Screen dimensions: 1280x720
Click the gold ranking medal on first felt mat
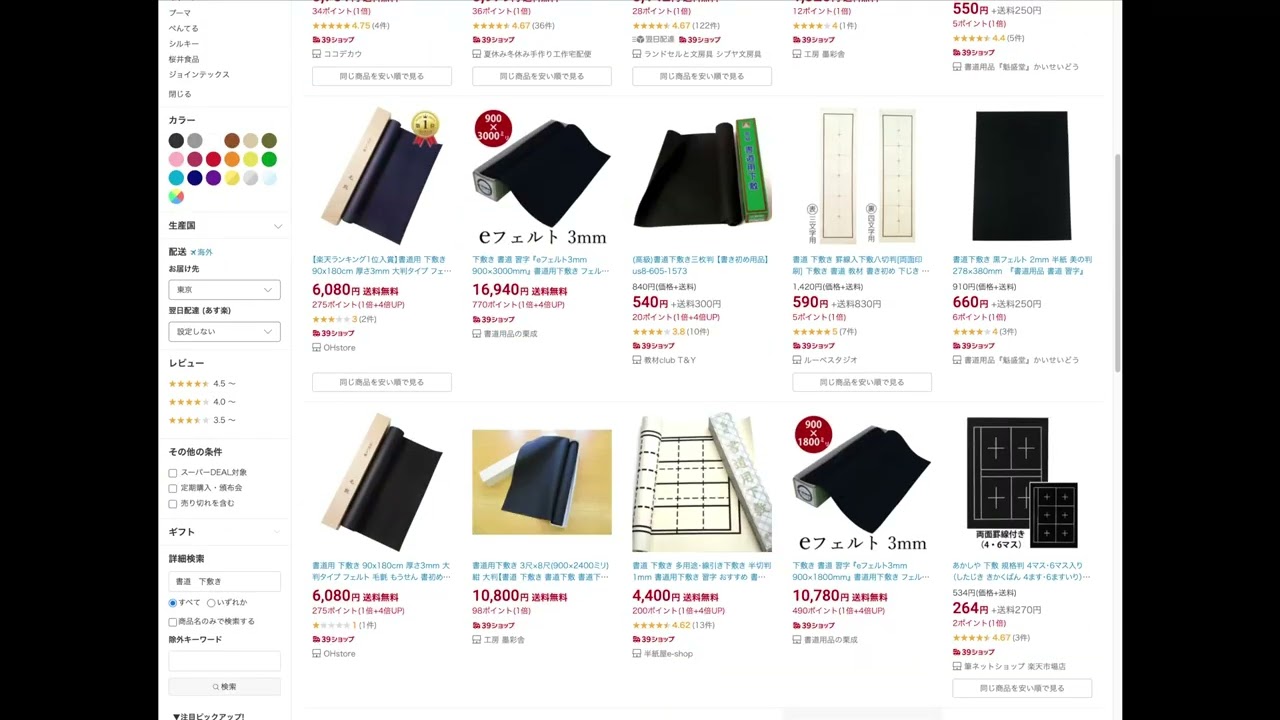426,127
